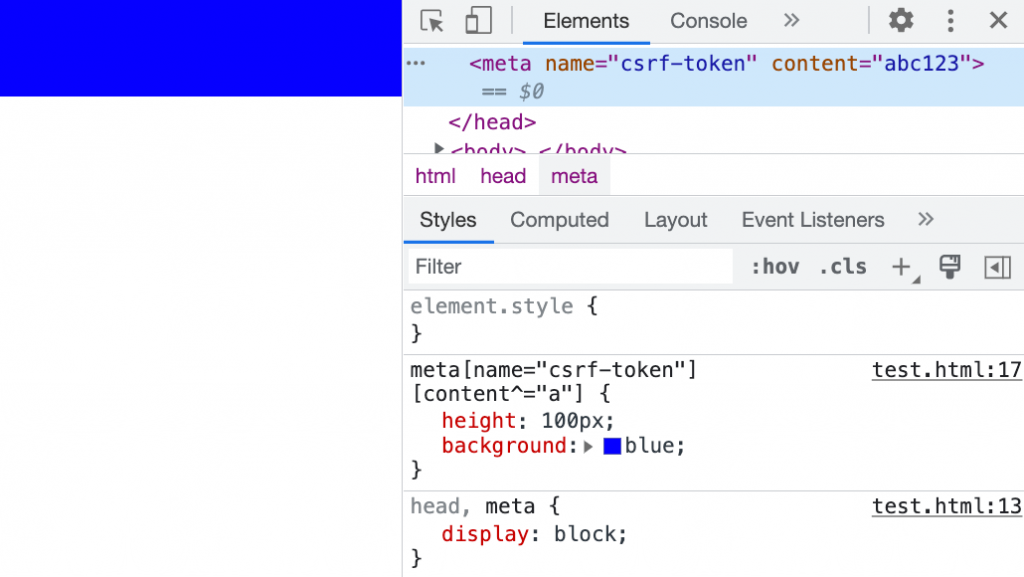The height and width of the screenshot is (577, 1024).
Task: Toggle the device toolbar icon
Action: [478, 21]
